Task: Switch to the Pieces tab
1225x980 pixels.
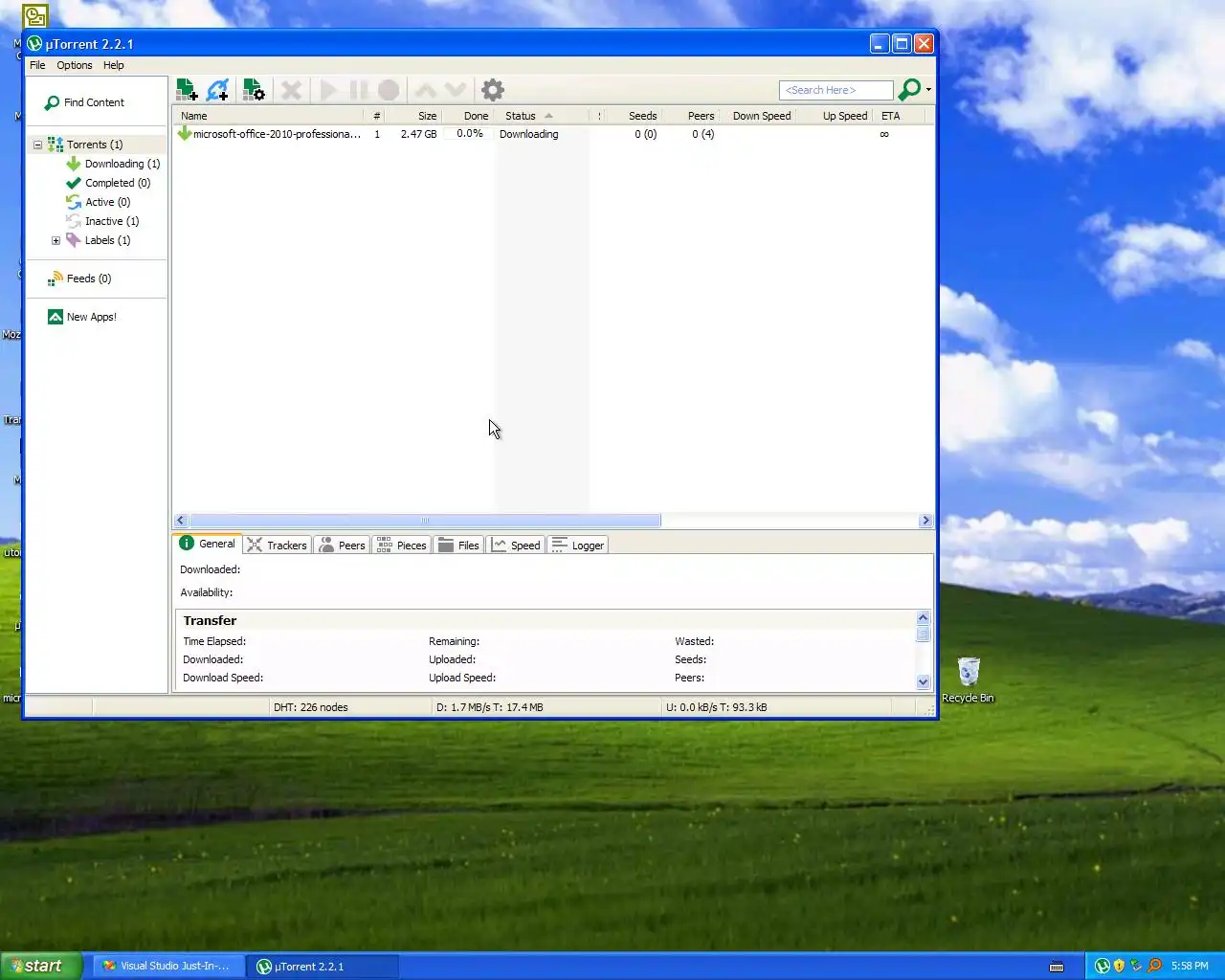Action: pos(402,546)
